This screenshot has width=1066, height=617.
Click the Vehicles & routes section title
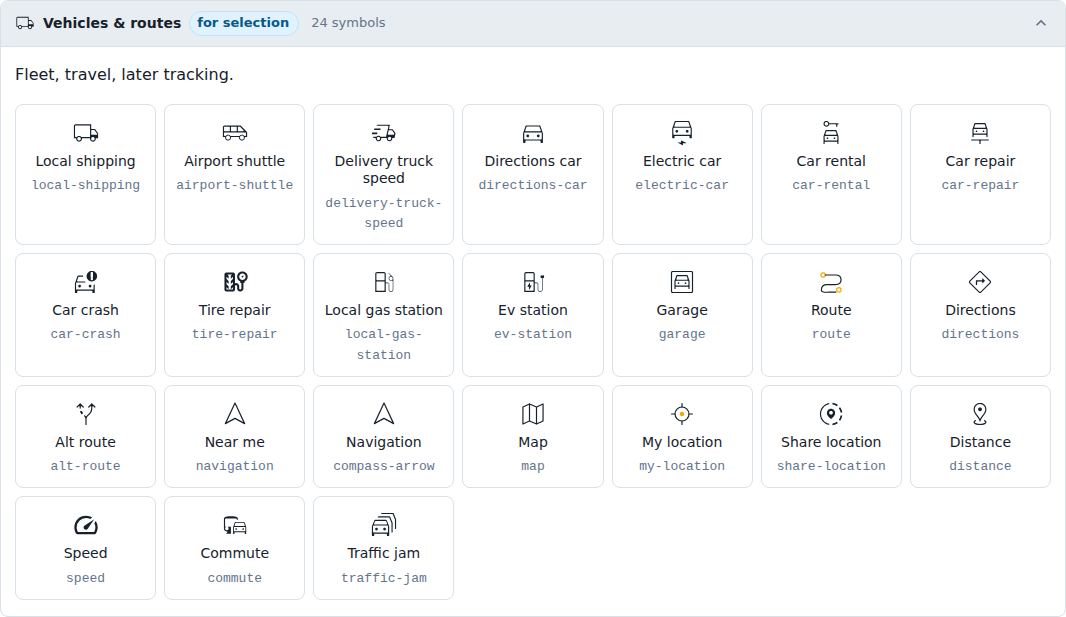tap(111, 22)
